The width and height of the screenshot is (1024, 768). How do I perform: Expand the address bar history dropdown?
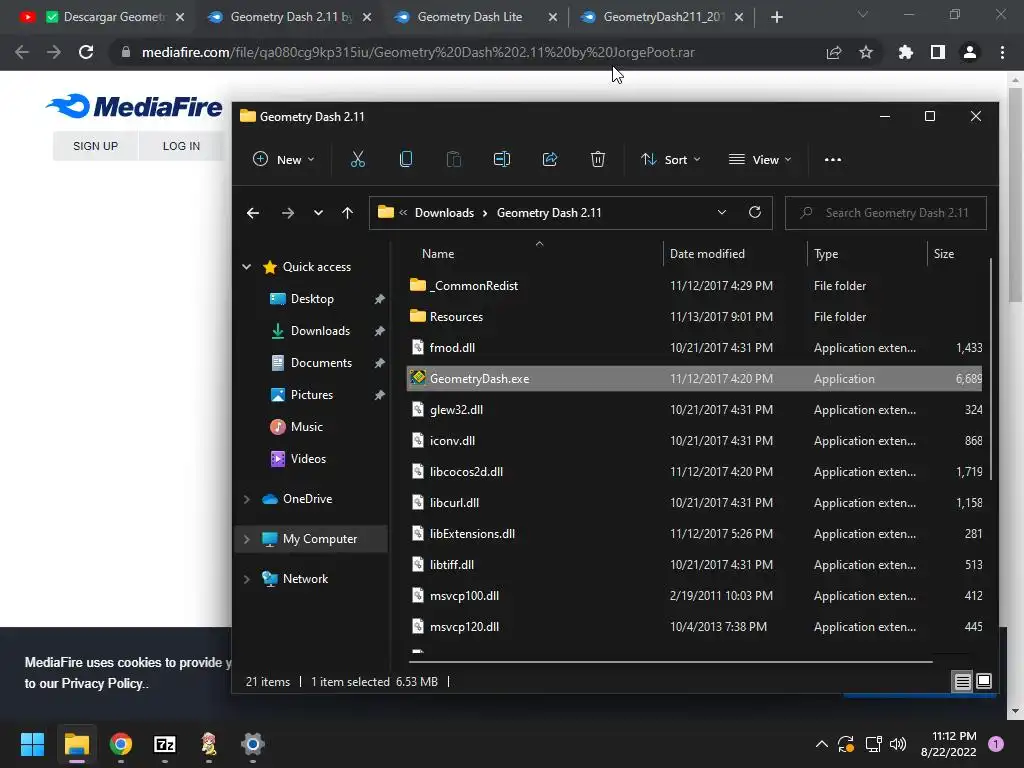[x=722, y=212]
